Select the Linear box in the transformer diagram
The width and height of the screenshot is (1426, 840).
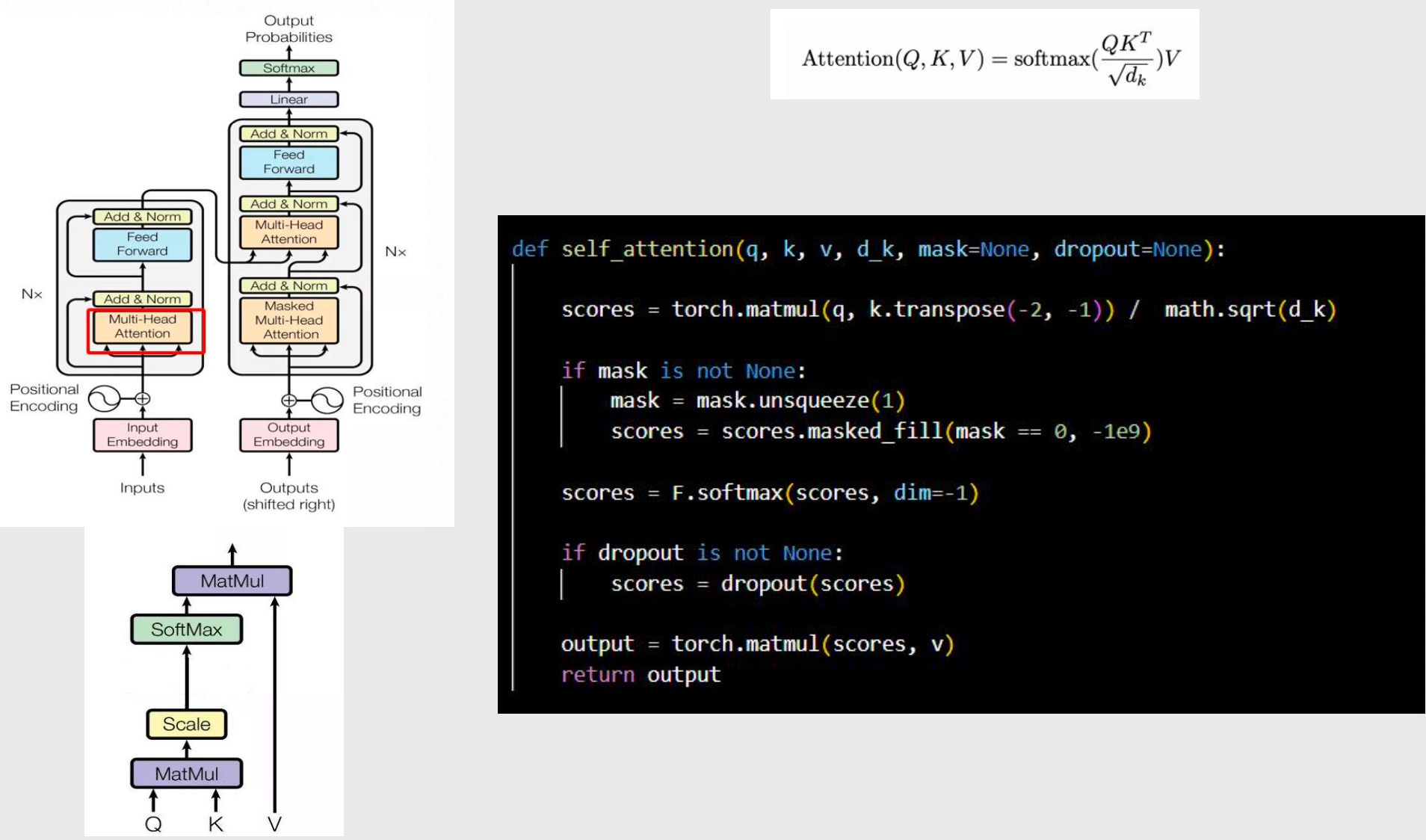(x=288, y=99)
